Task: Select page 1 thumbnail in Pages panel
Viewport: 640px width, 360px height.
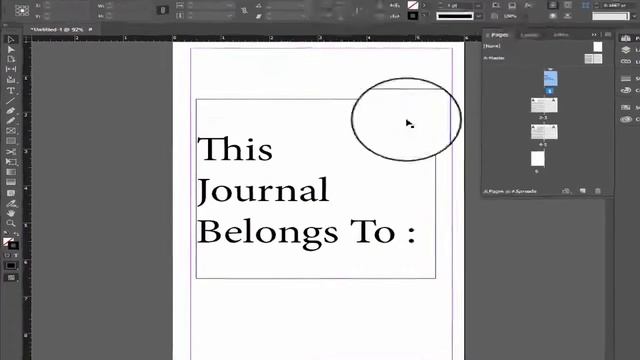Action: (550, 78)
